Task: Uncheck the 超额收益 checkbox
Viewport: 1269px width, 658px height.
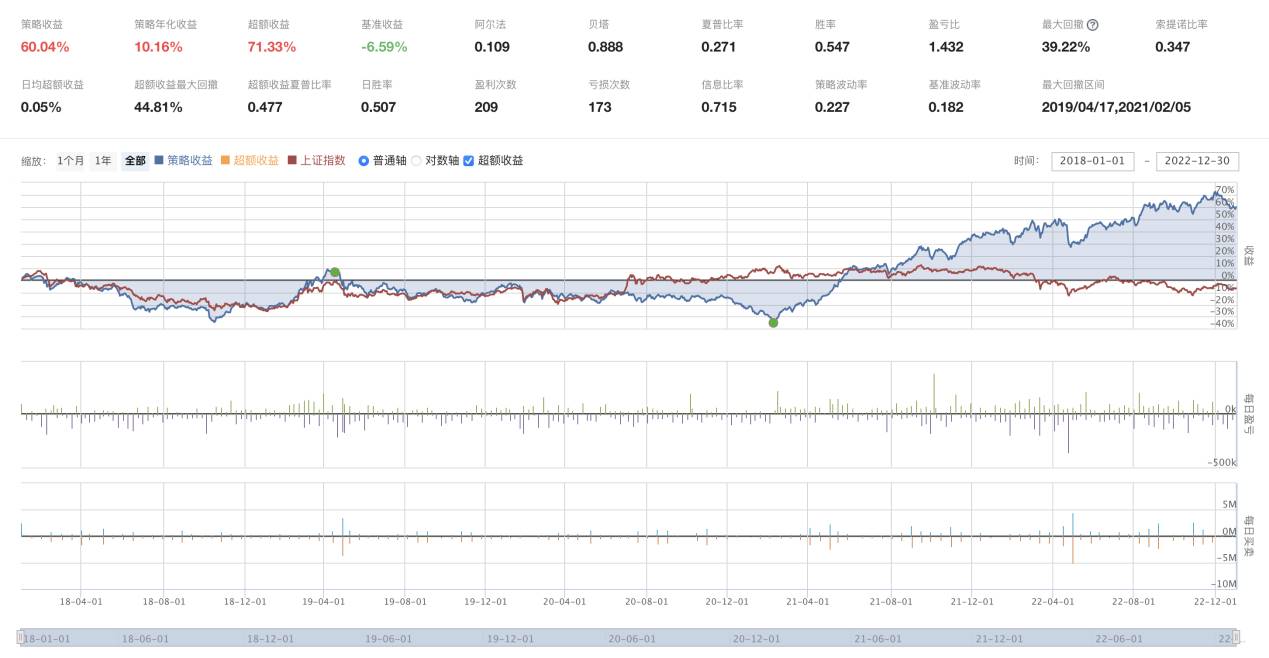Action: click(x=469, y=161)
